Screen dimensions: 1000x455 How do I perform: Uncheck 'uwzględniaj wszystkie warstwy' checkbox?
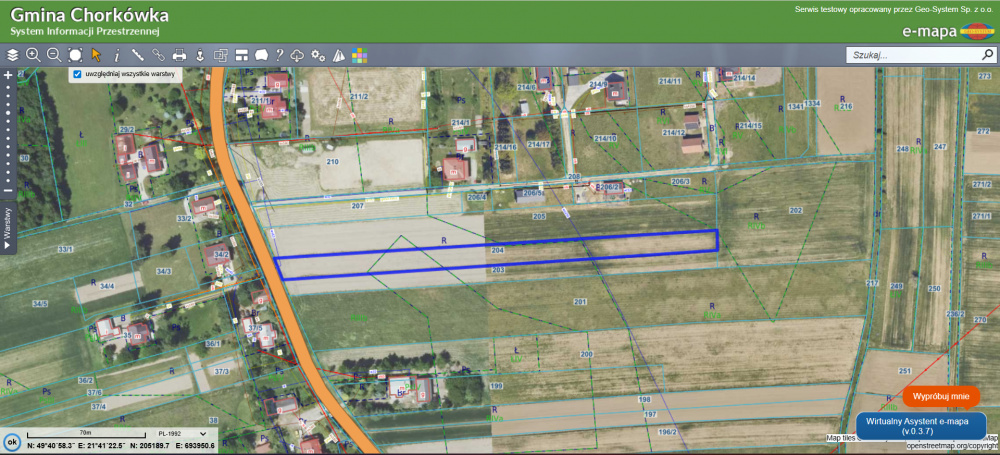[77, 74]
